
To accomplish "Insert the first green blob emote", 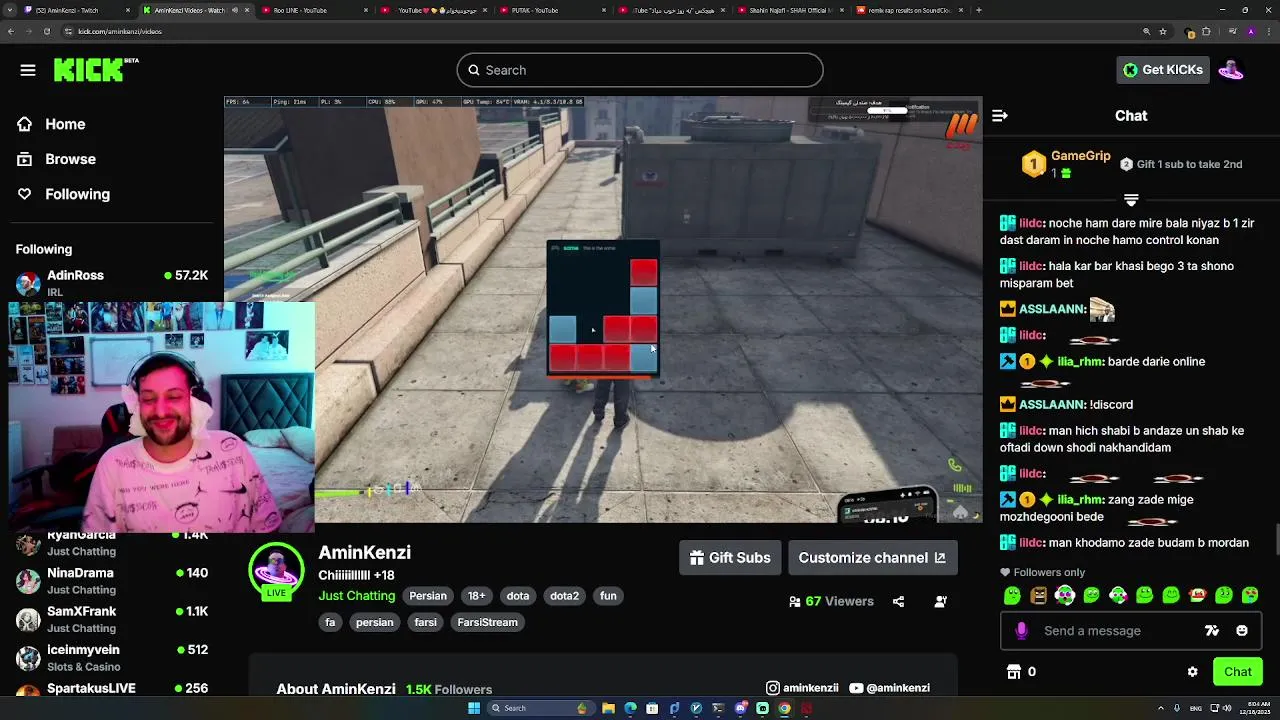I will click(x=1012, y=596).
